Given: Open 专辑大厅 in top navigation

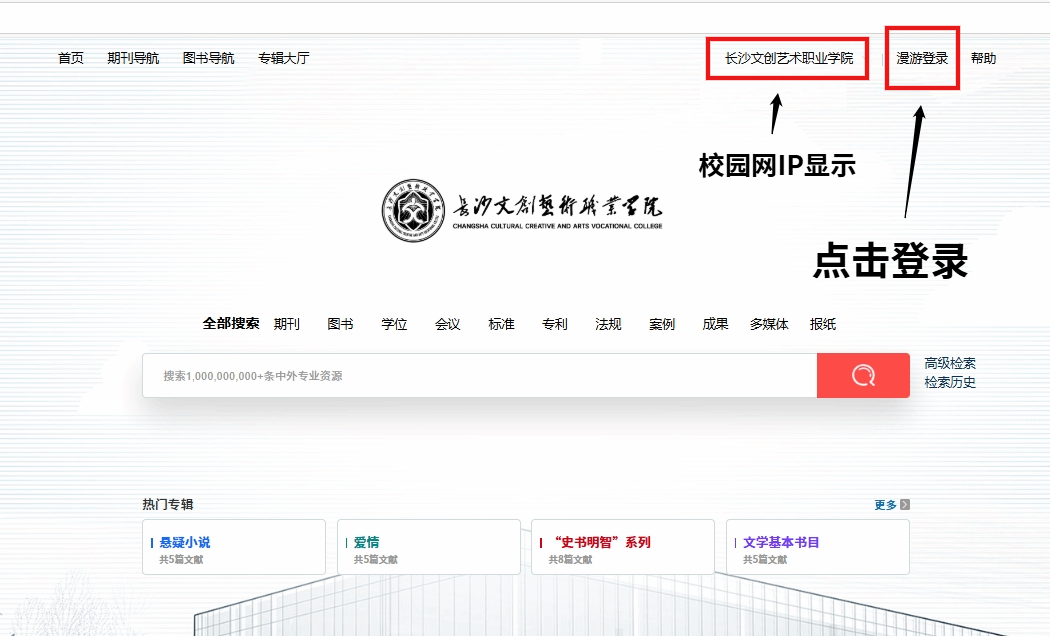Looking at the screenshot, I should (x=284, y=58).
